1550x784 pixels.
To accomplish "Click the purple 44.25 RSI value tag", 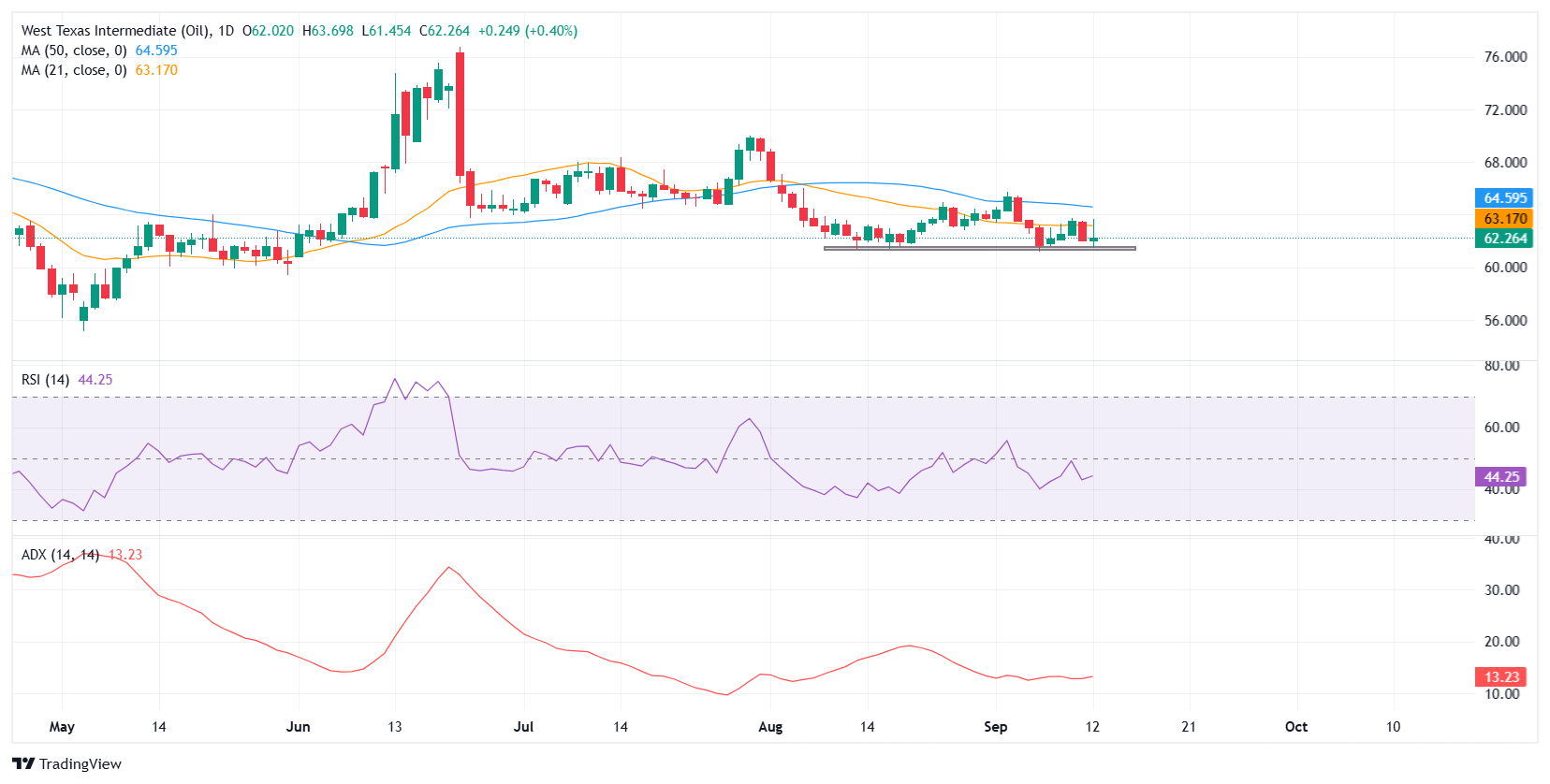I will click(x=1500, y=477).
